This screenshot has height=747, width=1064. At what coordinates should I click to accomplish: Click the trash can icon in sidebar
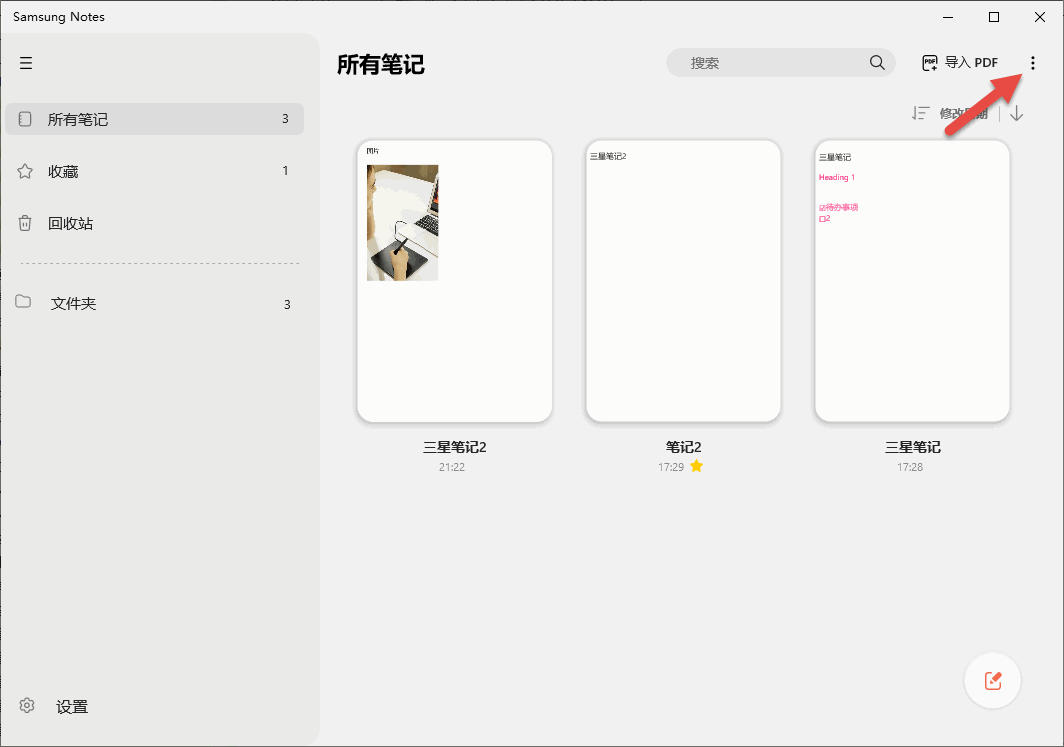point(25,223)
